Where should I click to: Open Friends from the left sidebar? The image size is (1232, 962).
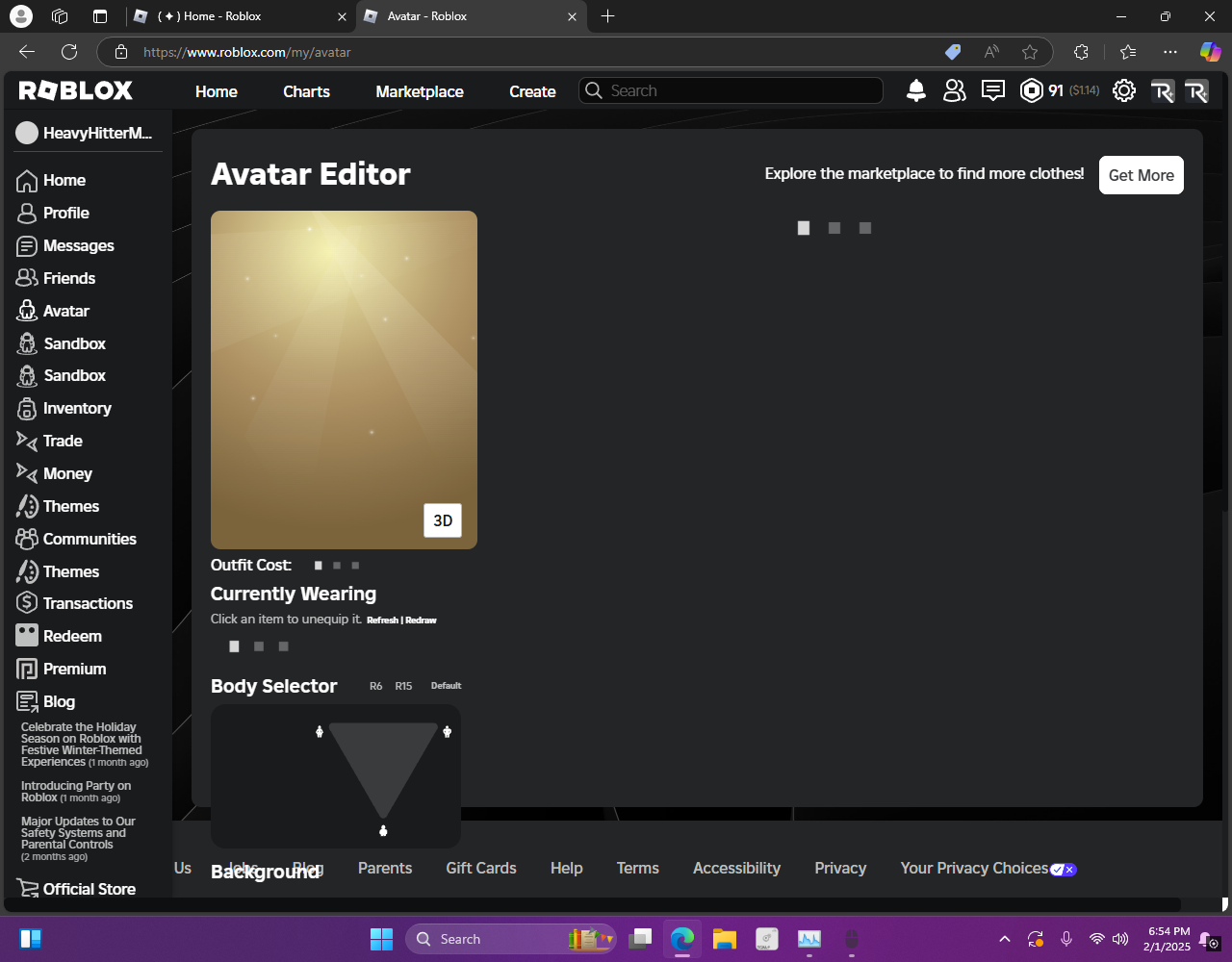[68, 278]
